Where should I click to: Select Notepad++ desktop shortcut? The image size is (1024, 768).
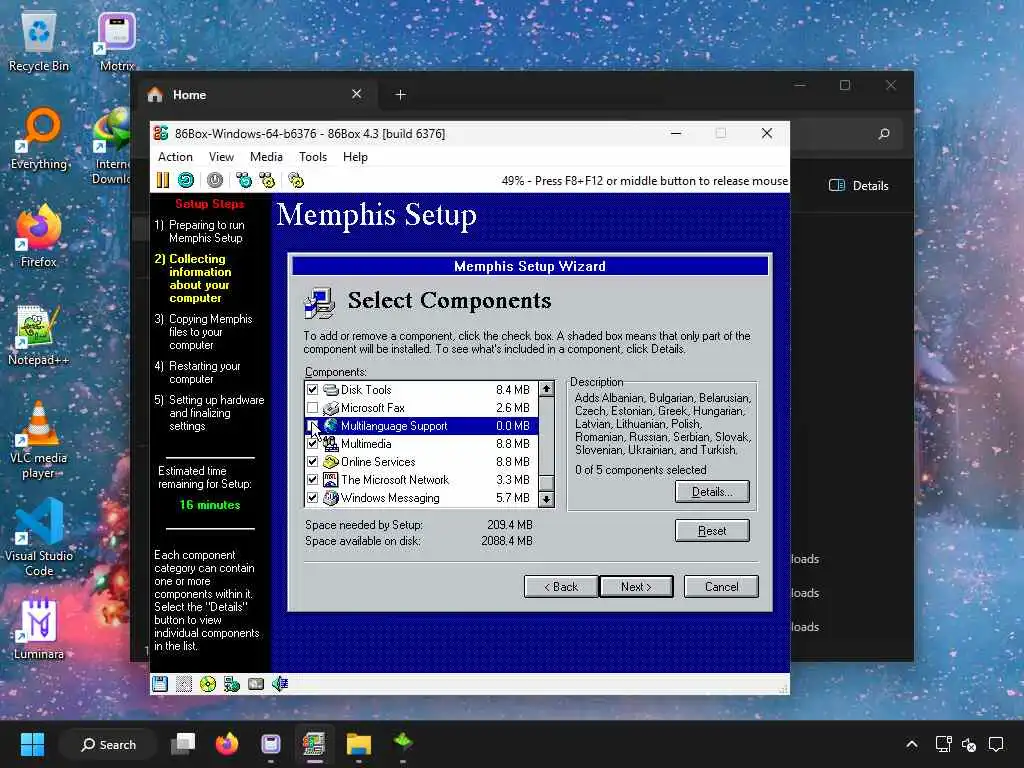pos(39,336)
